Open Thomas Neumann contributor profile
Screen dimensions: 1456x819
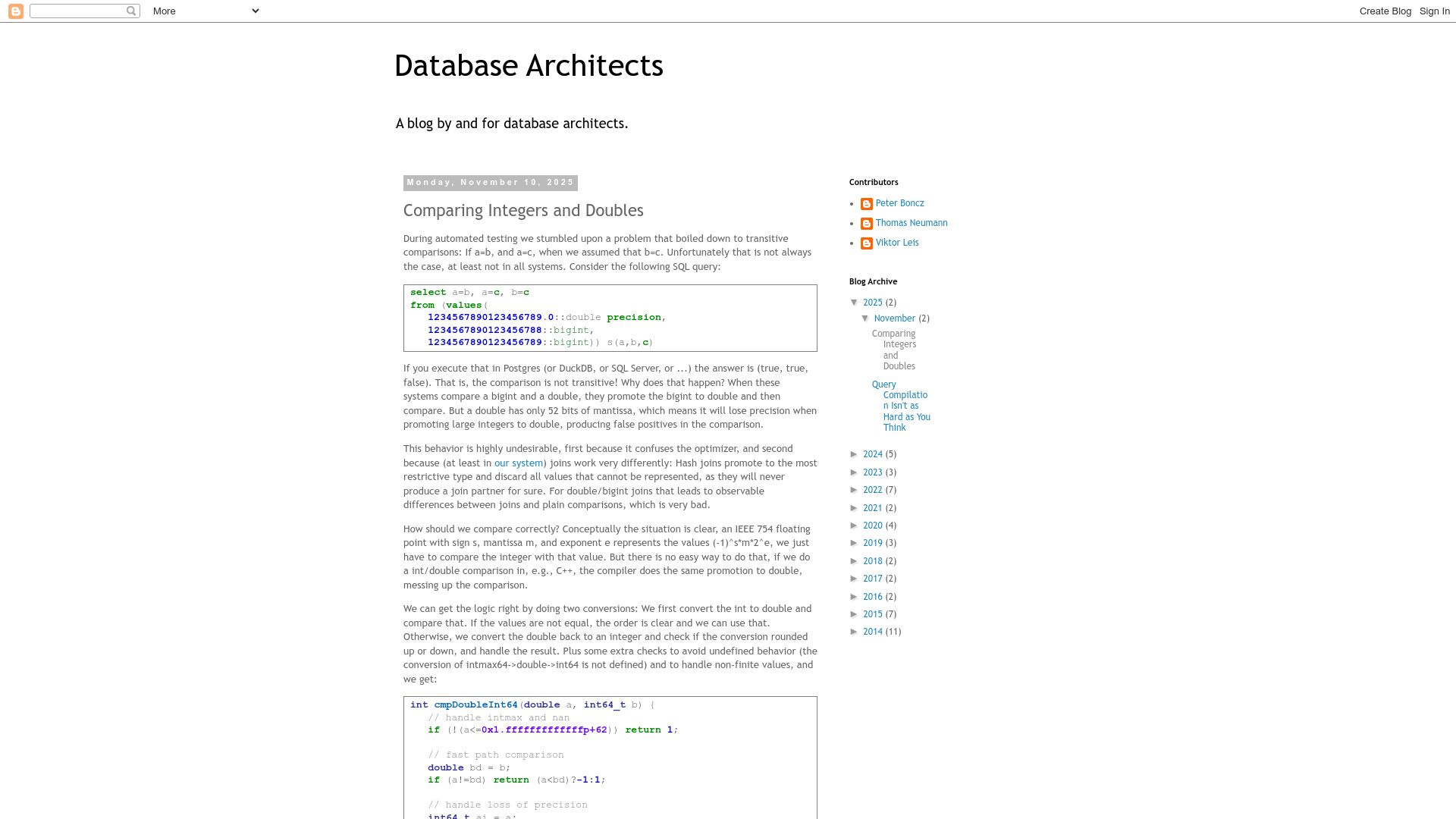coord(912,223)
